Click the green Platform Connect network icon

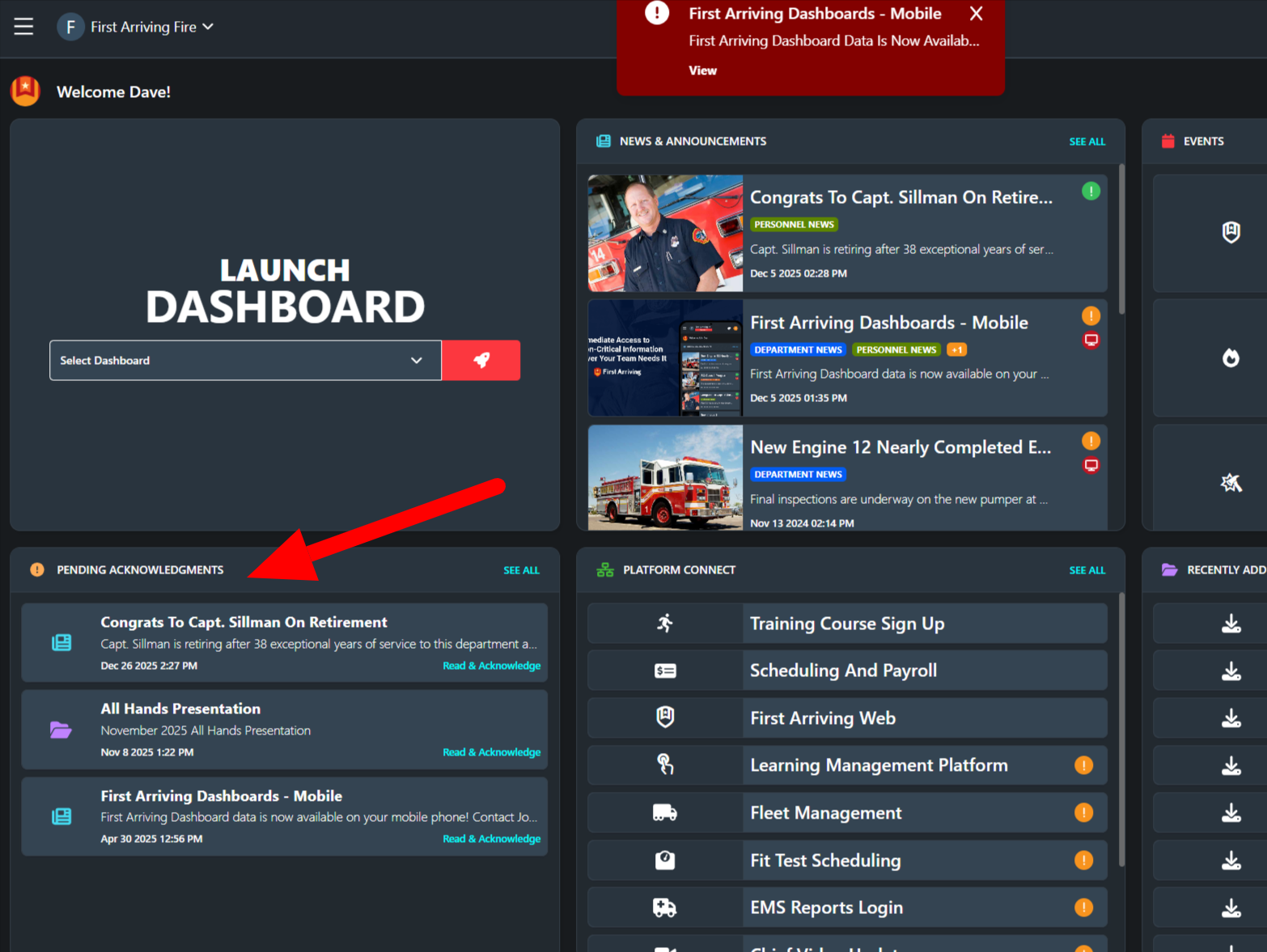point(605,569)
